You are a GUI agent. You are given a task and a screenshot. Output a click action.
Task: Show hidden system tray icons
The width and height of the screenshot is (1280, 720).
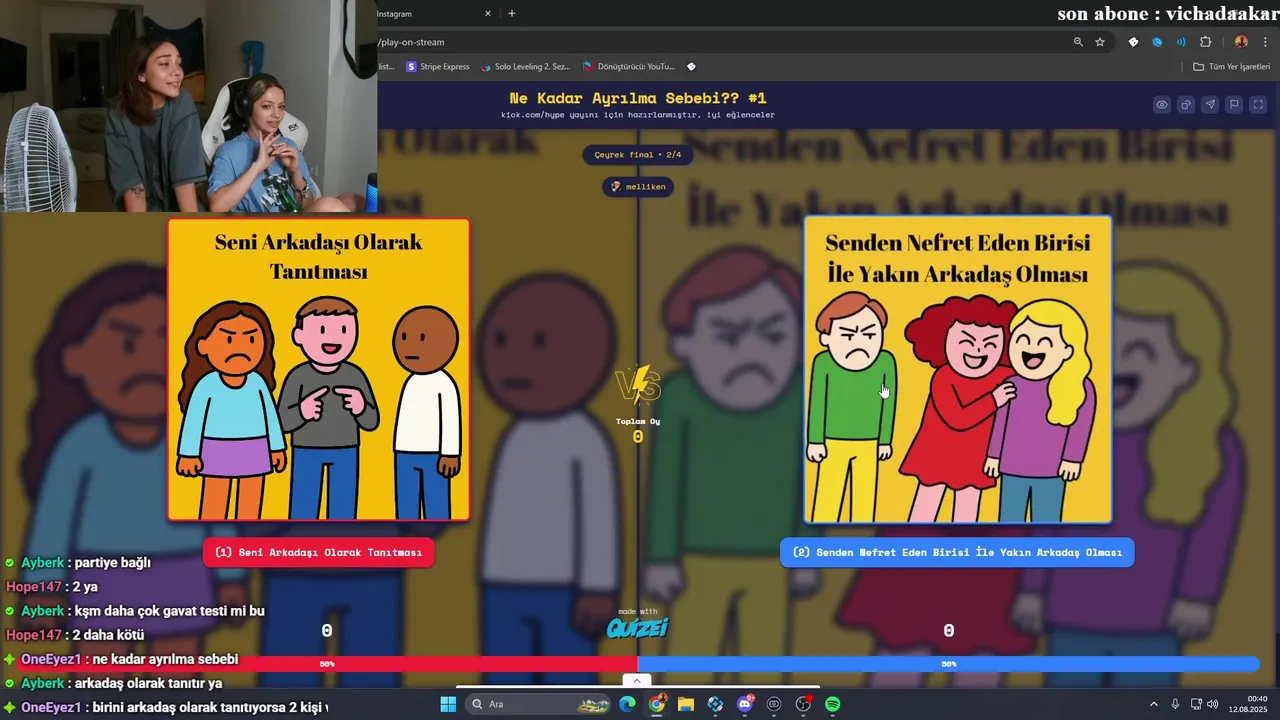point(1153,704)
